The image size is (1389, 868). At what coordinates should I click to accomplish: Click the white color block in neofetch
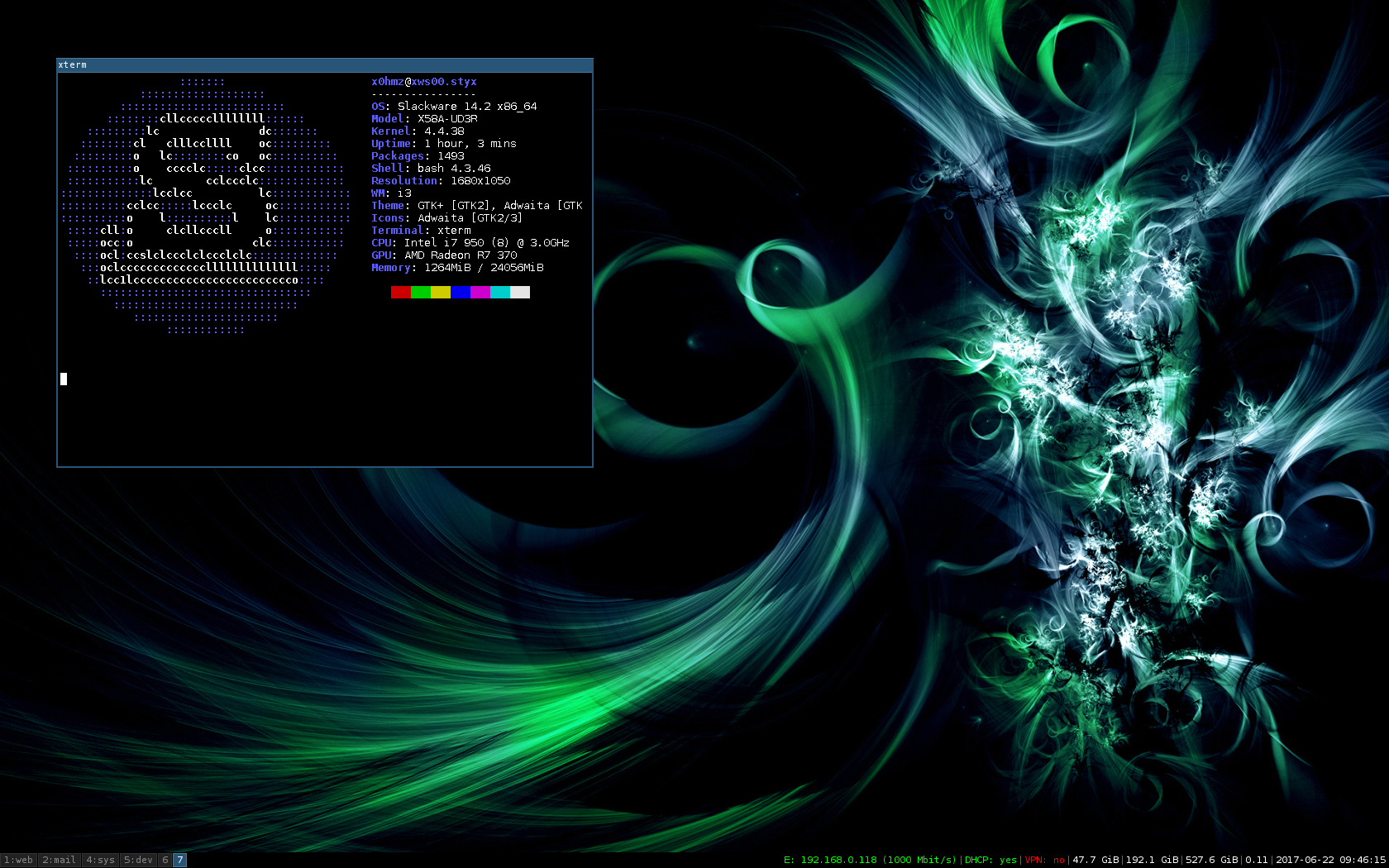(520, 292)
